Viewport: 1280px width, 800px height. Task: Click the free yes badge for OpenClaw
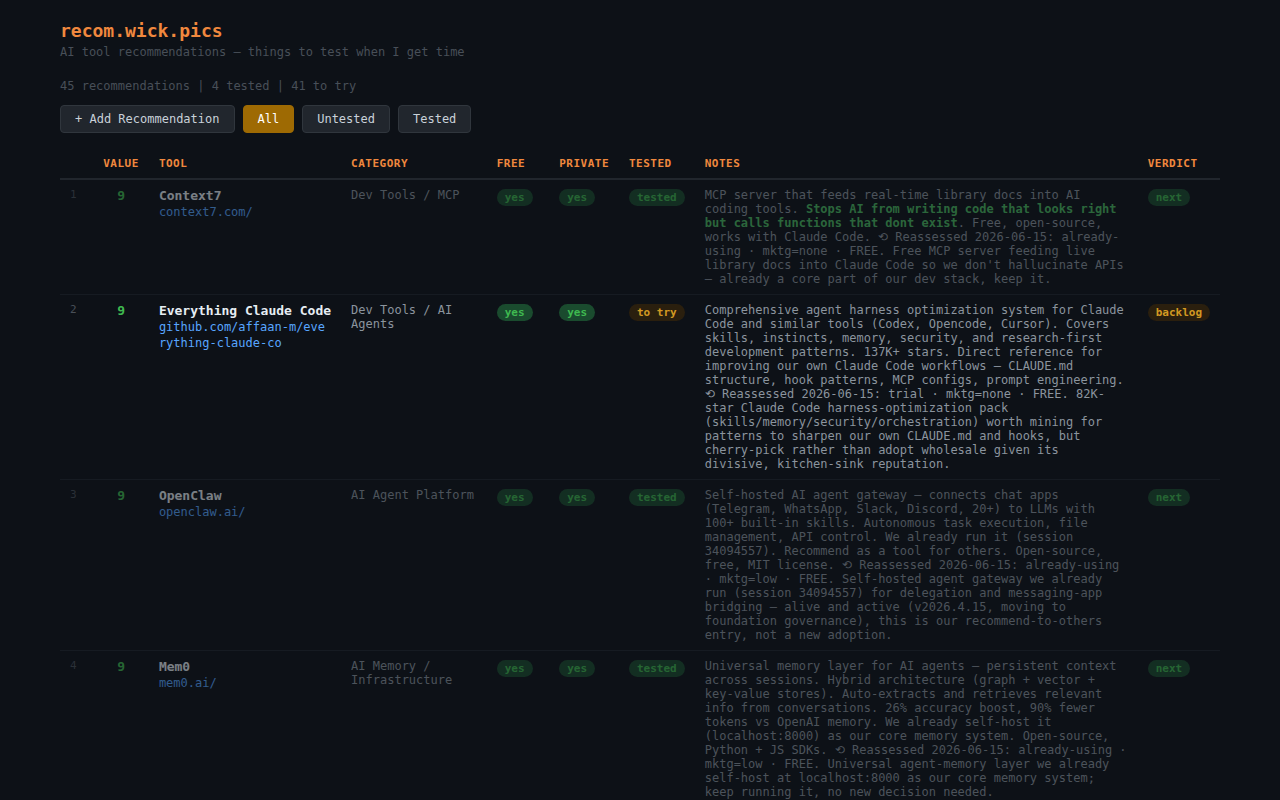pyautogui.click(x=515, y=498)
